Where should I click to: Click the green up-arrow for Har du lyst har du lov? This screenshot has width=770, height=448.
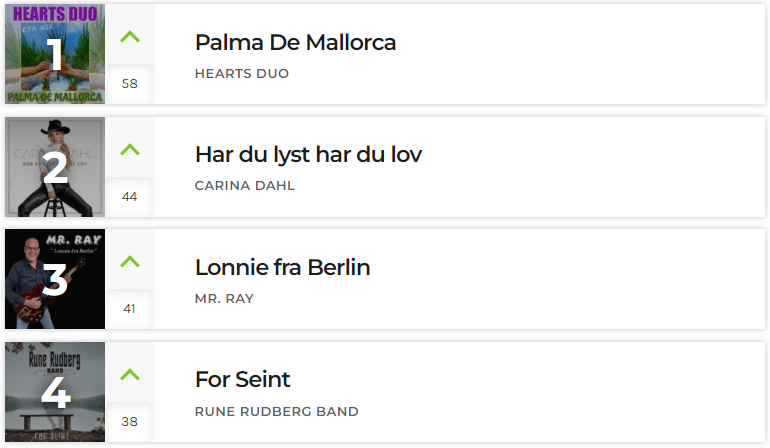[130, 149]
